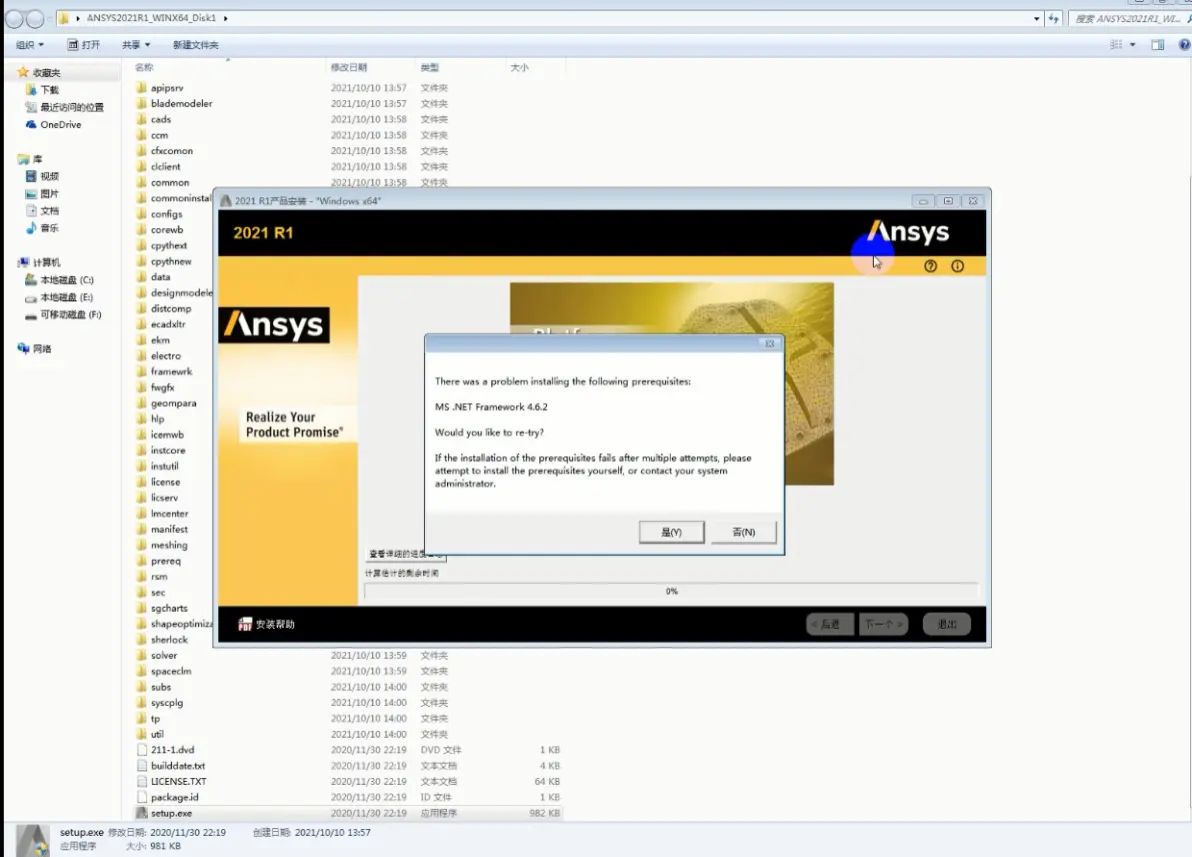
Task: Click the preview pane icon in Explorer toolbar
Action: (1160, 44)
